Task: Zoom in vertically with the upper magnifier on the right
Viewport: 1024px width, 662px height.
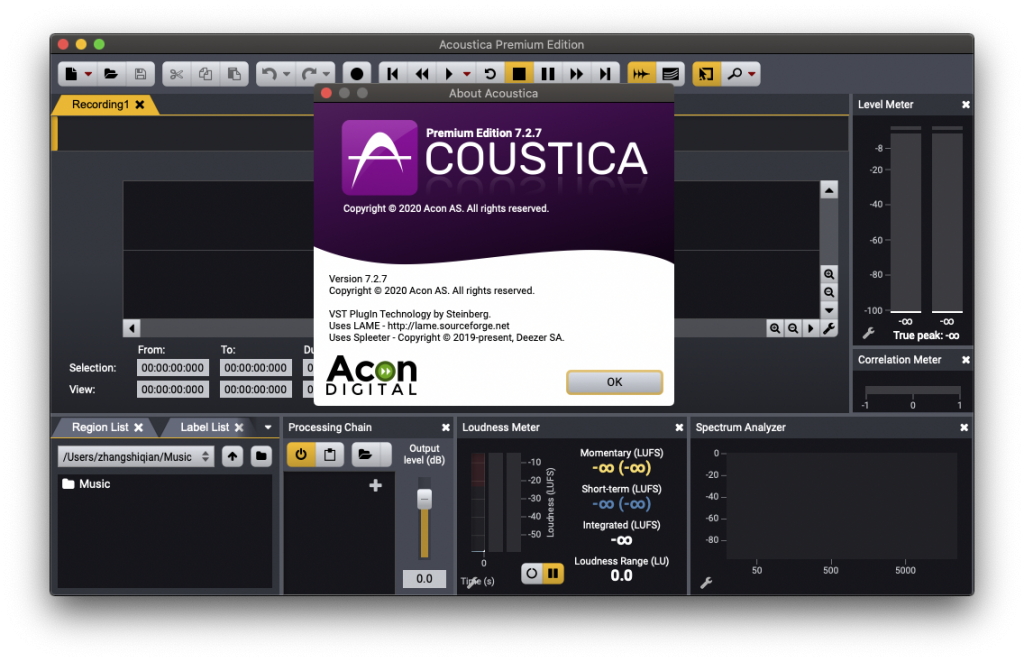Action: point(829,274)
